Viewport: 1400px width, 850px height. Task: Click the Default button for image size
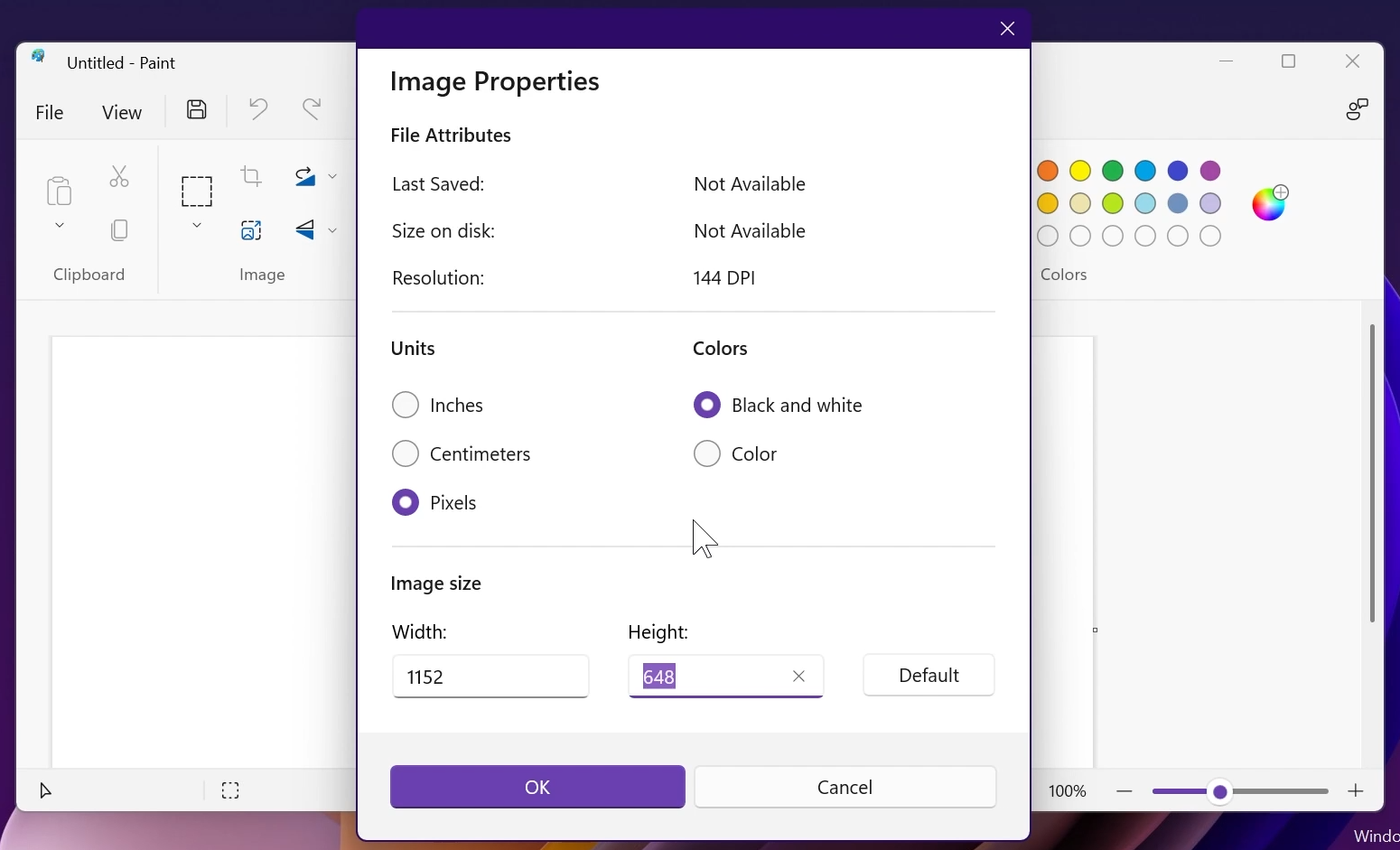click(928, 676)
